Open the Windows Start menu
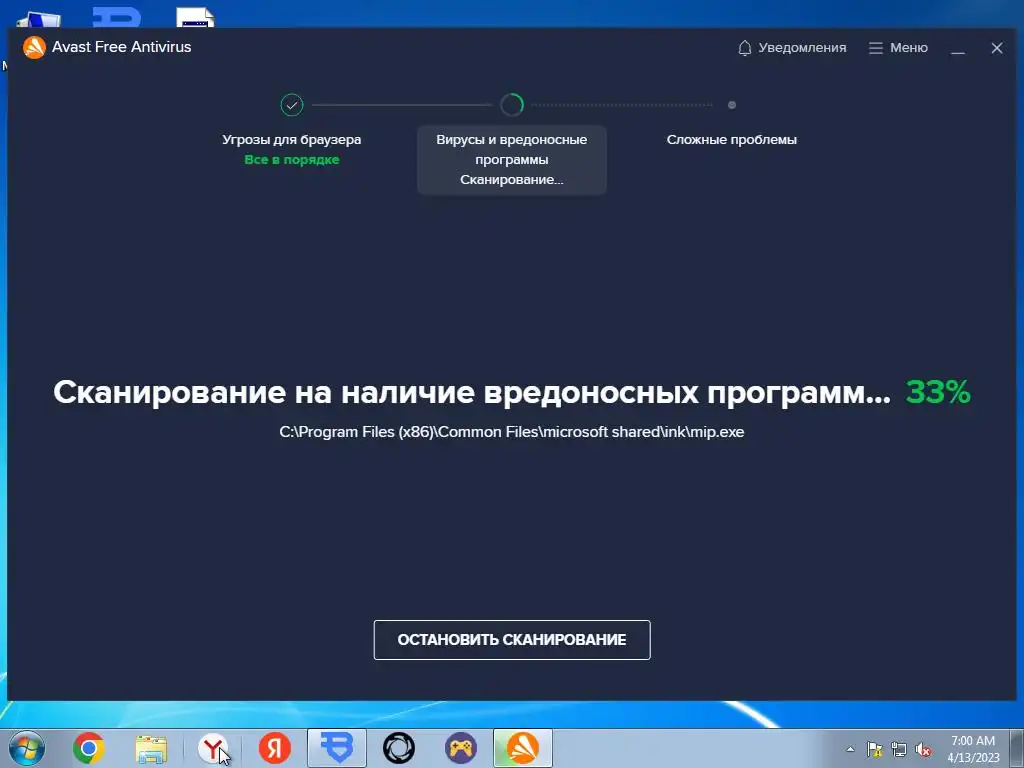 coord(27,748)
